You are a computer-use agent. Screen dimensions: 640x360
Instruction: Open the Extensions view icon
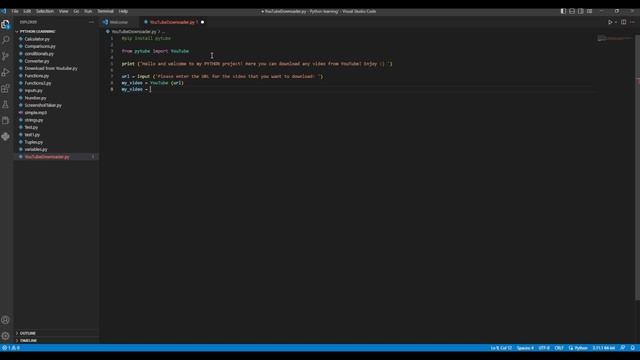(5, 89)
